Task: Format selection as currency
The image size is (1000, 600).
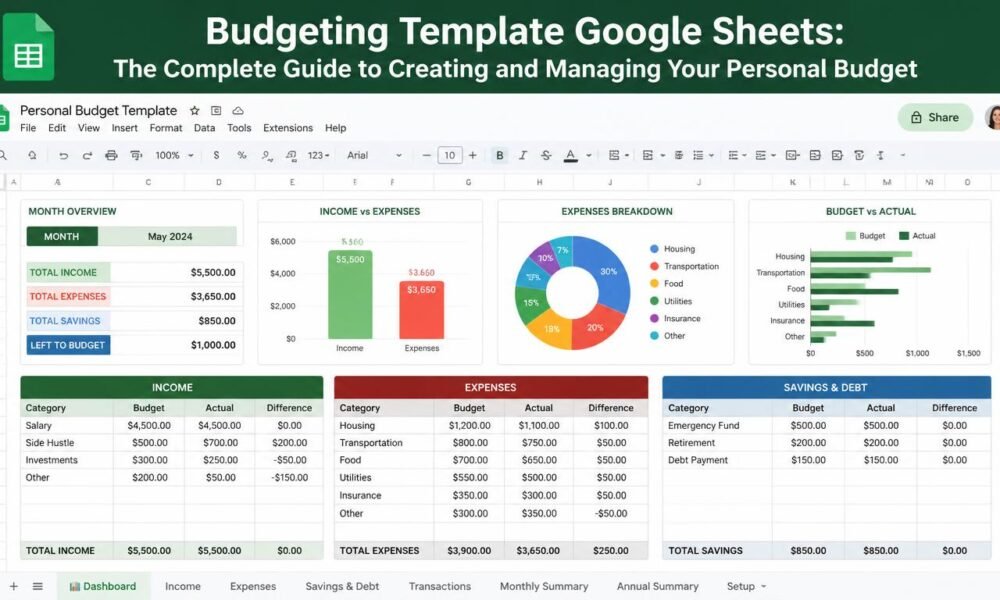Action: point(216,155)
